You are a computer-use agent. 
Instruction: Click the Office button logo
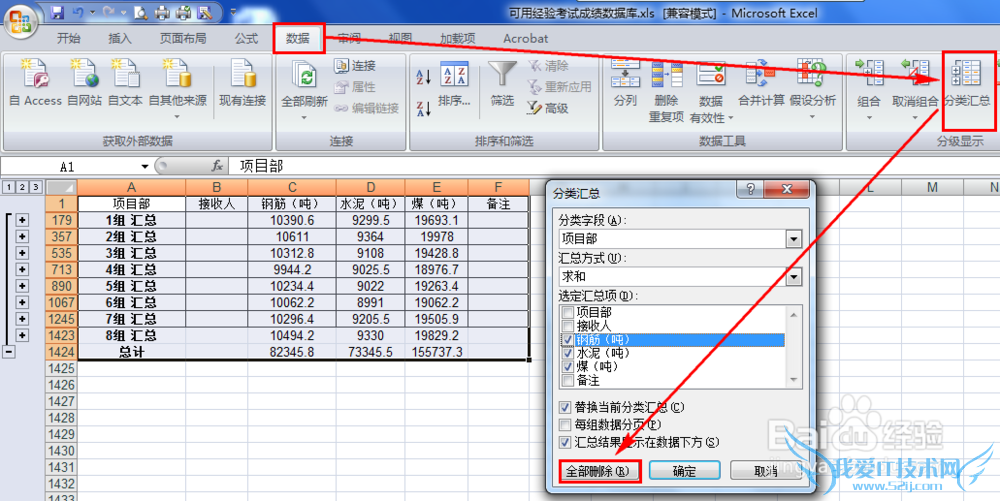click(20, 21)
